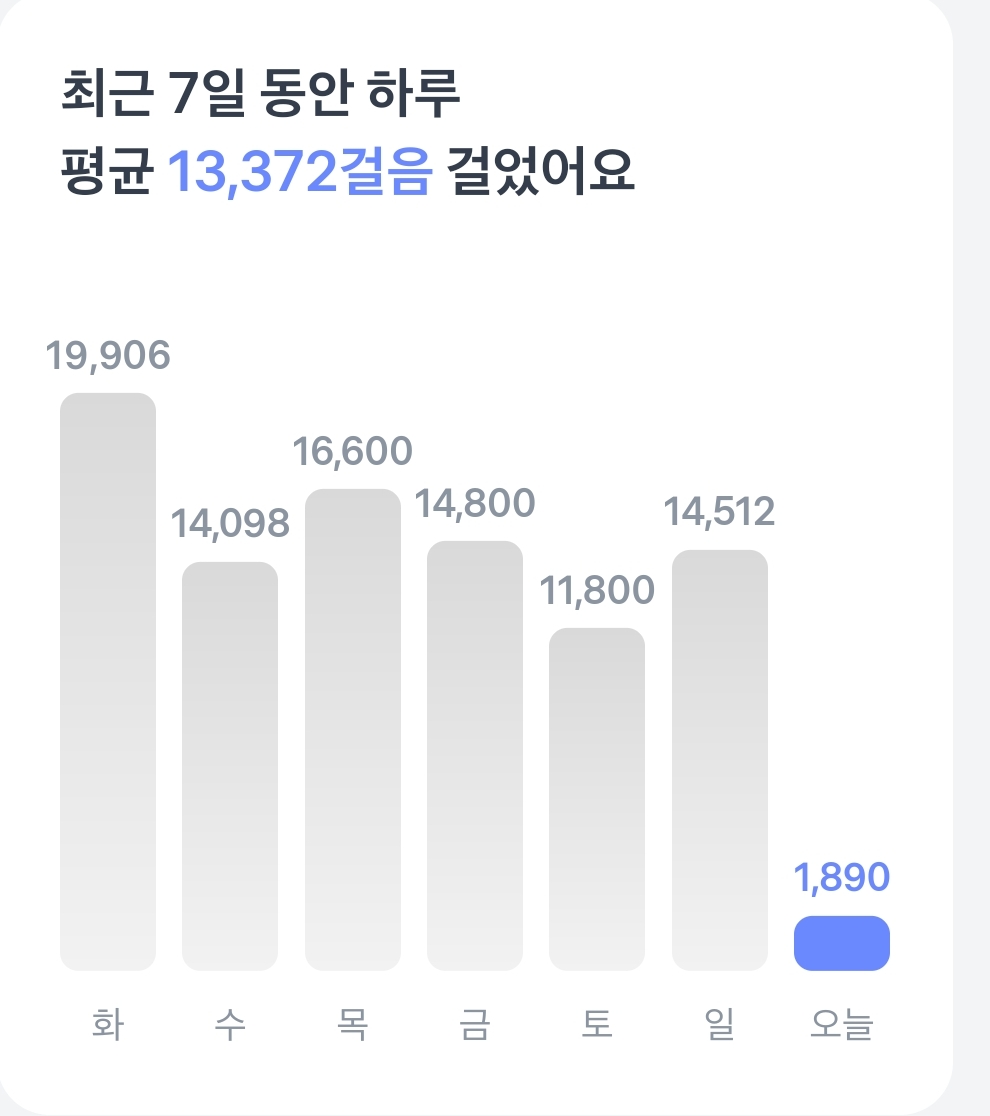990x1116 pixels.
Task: Click the 14,098 step count label
Action: point(230,524)
